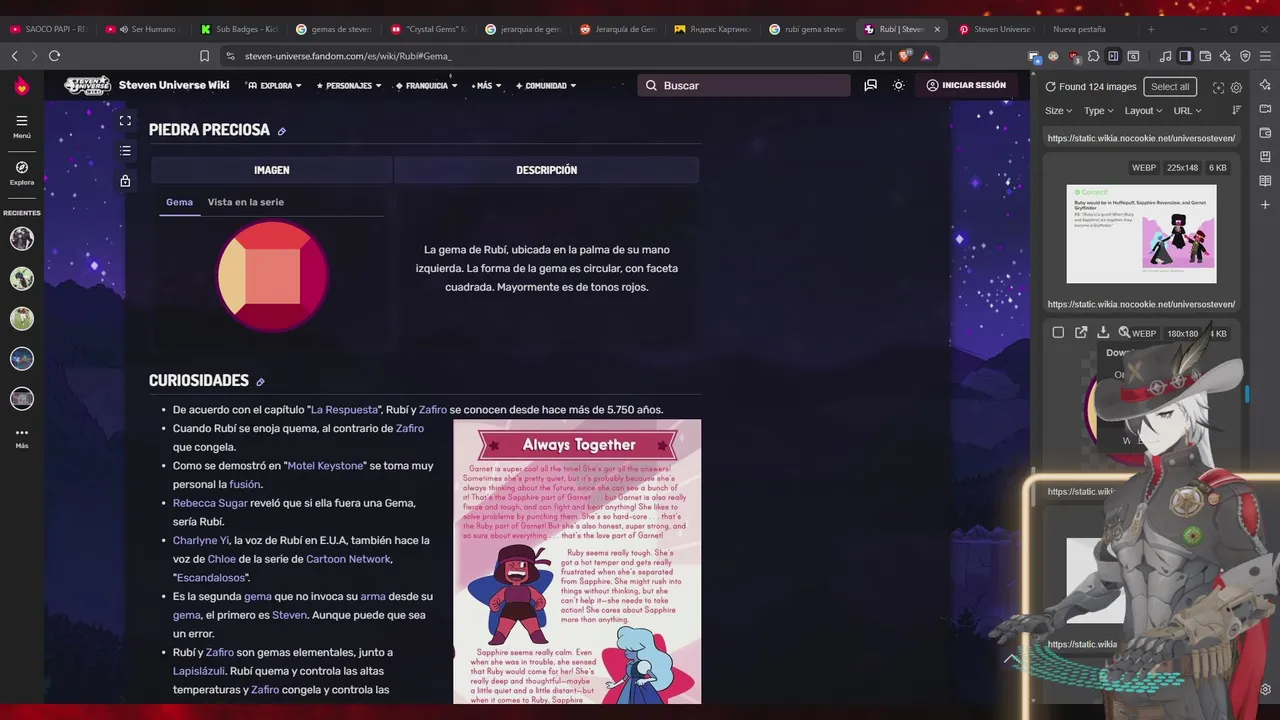
Task: Click the share page icon in address bar
Action: tap(880, 56)
